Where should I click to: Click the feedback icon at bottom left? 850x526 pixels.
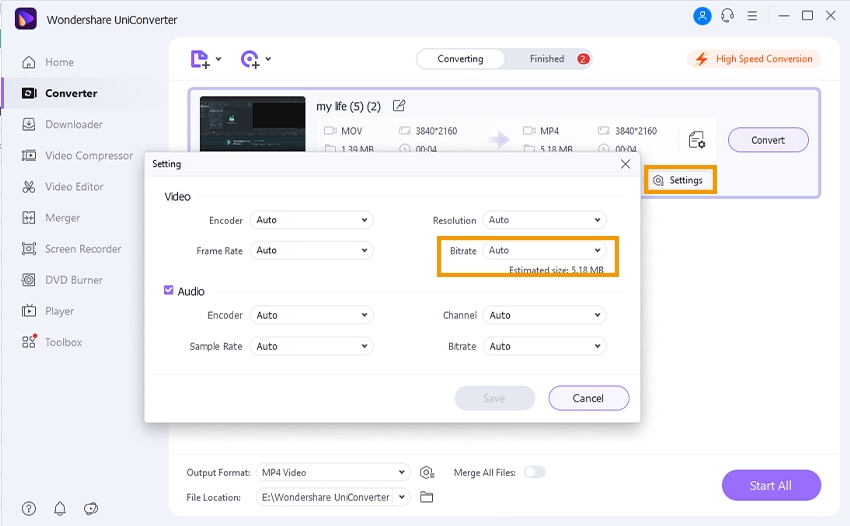click(x=91, y=509)
